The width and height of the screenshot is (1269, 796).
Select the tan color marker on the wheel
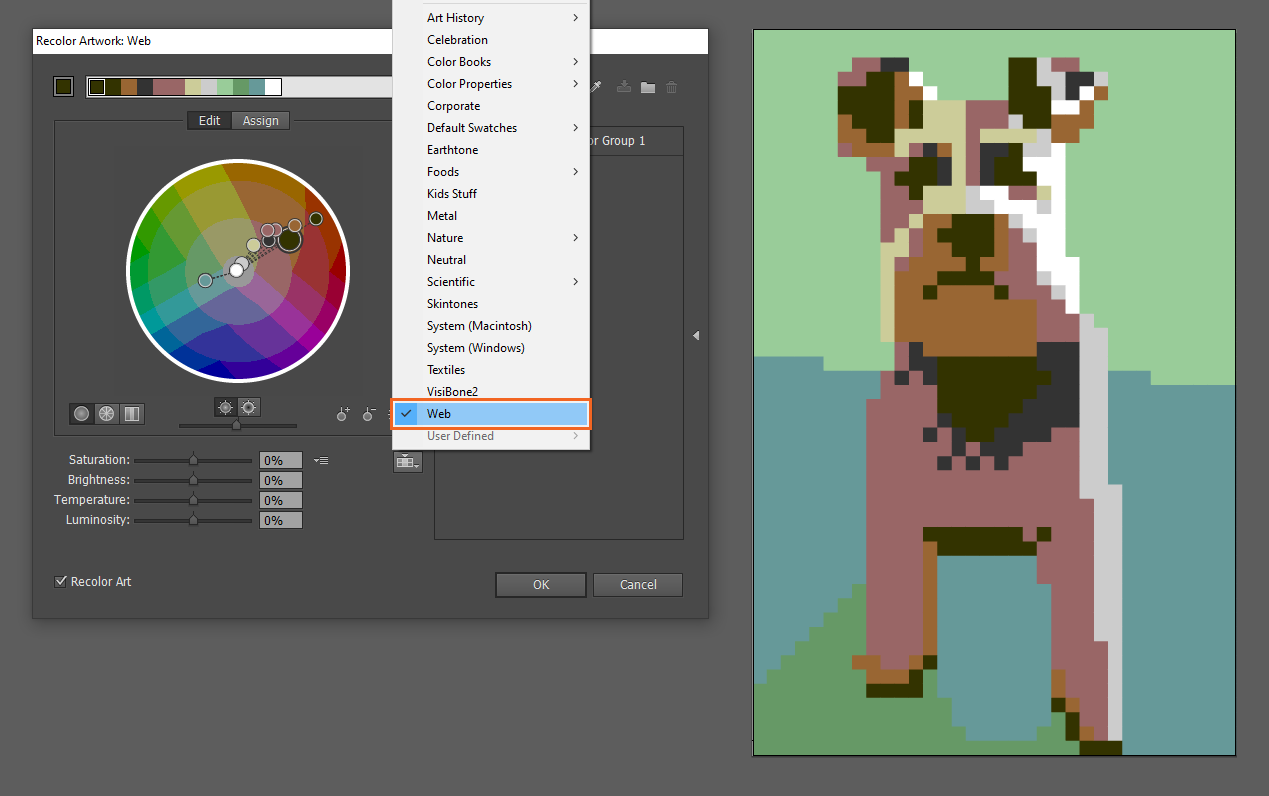coord(254,245)
